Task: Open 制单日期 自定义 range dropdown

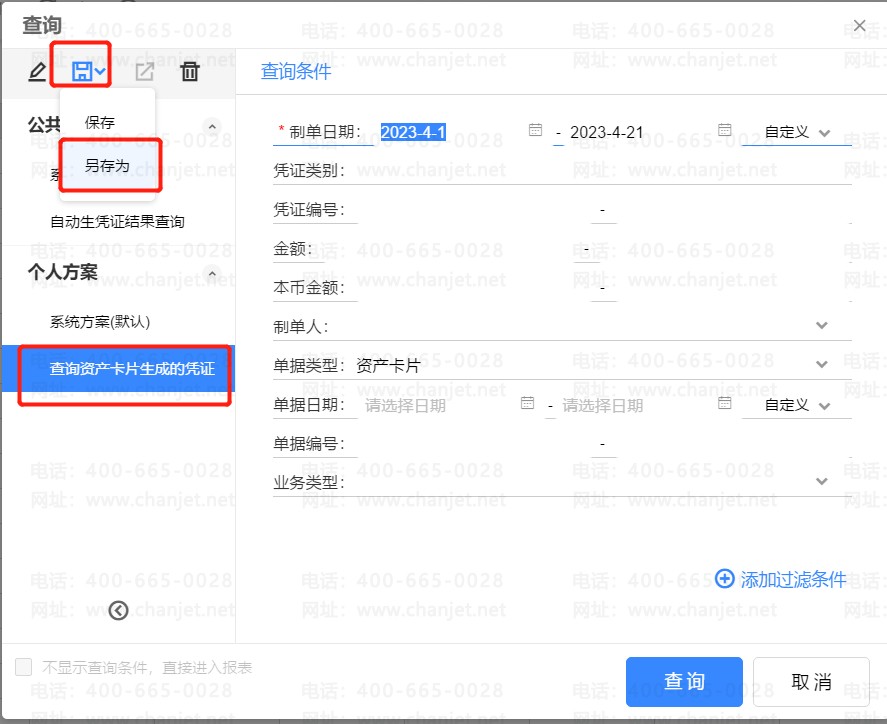Action: pos(796,132)
